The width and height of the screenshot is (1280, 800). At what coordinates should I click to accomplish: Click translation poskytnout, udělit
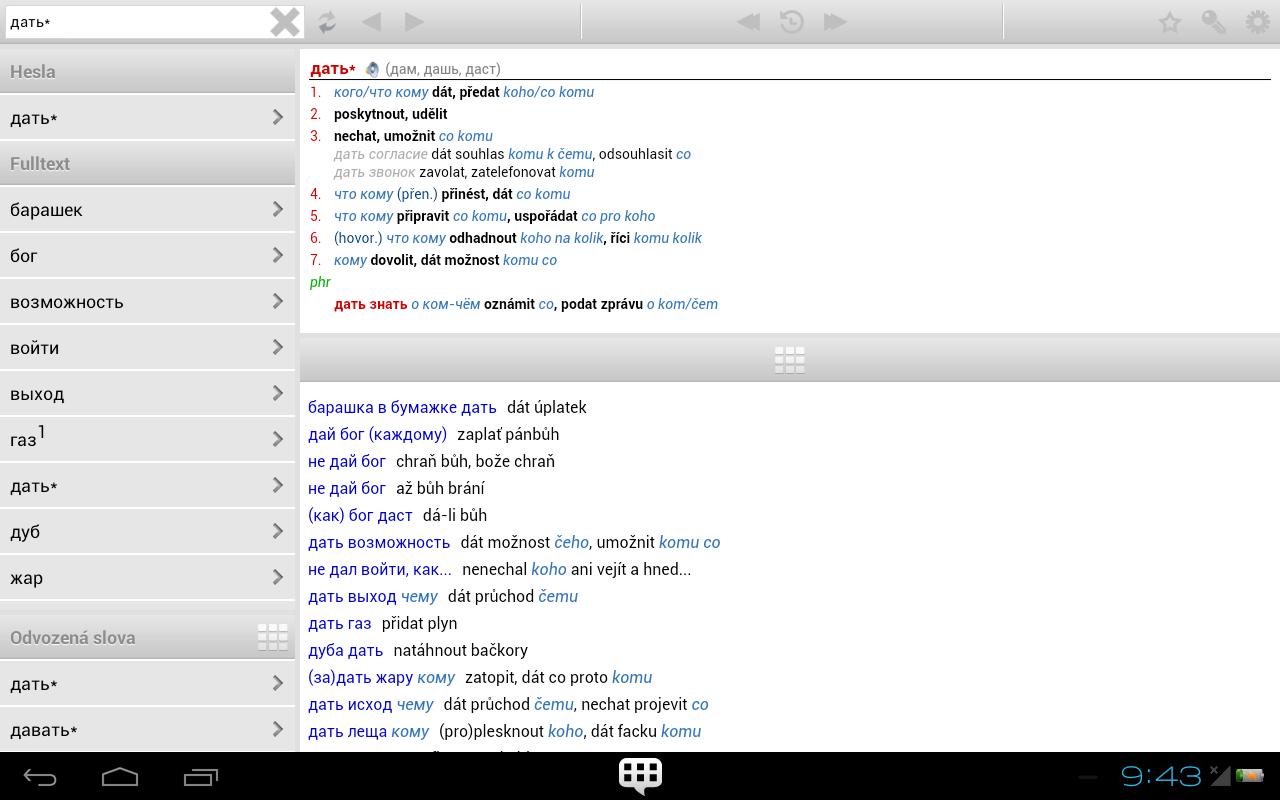pos(390,114)
